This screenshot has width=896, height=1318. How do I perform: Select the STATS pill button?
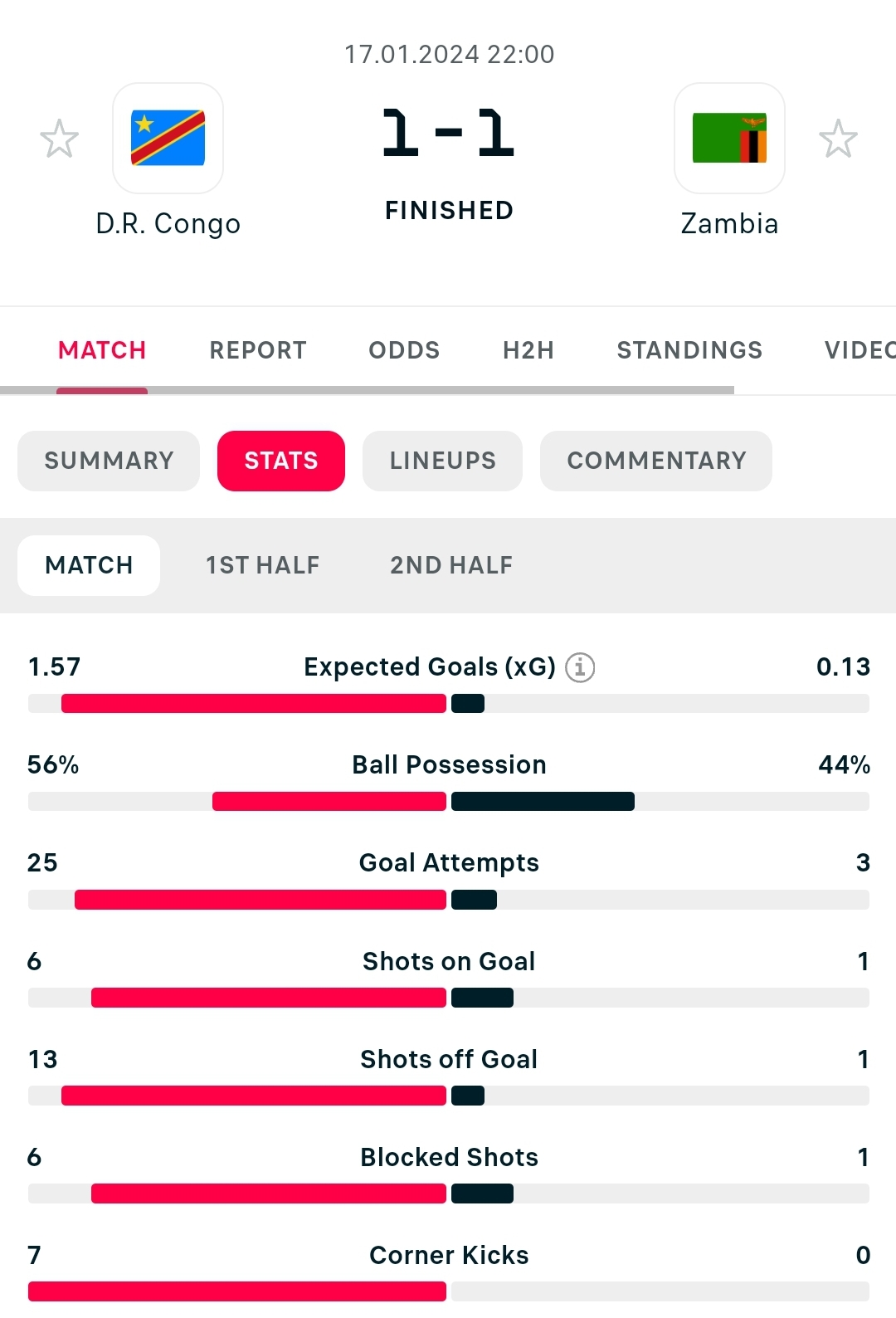point(281,461)
